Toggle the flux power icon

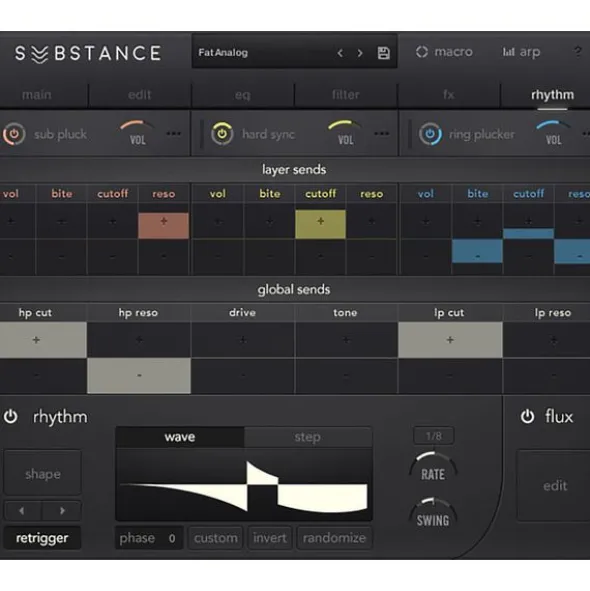(527, 416)
